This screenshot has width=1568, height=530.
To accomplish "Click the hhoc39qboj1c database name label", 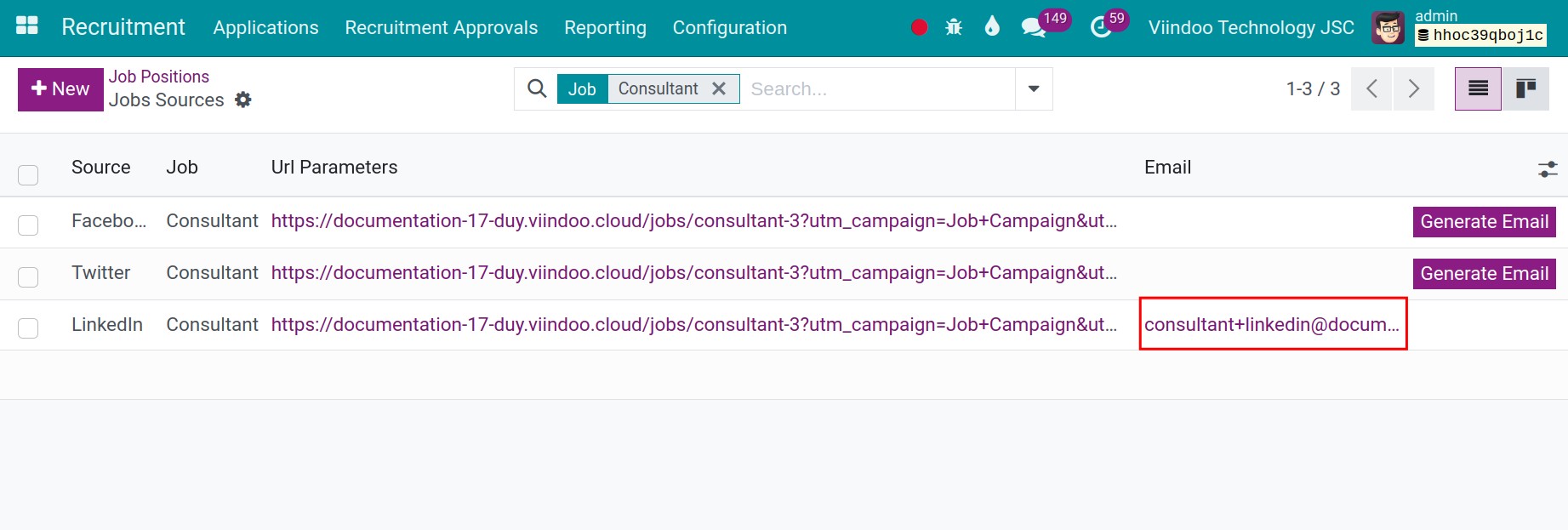I will [1480, 35].
